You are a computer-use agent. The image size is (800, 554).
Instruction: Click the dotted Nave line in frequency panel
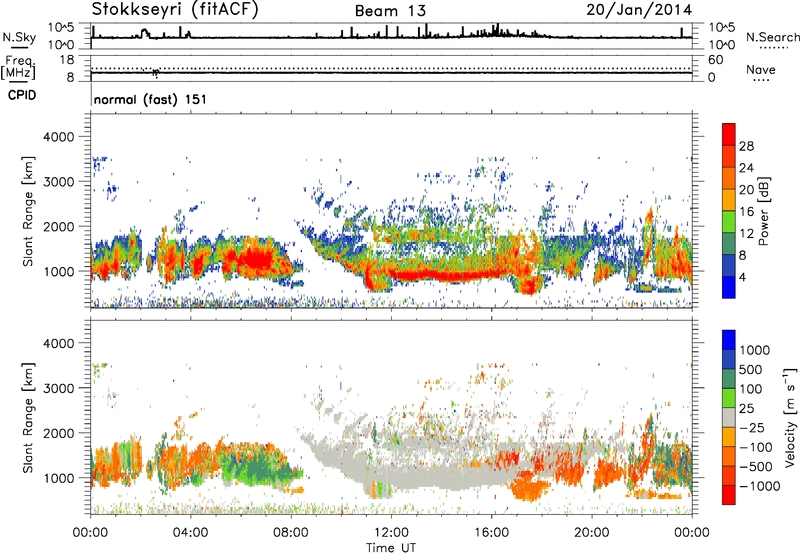pyautogui.click(x=391, y=68)
